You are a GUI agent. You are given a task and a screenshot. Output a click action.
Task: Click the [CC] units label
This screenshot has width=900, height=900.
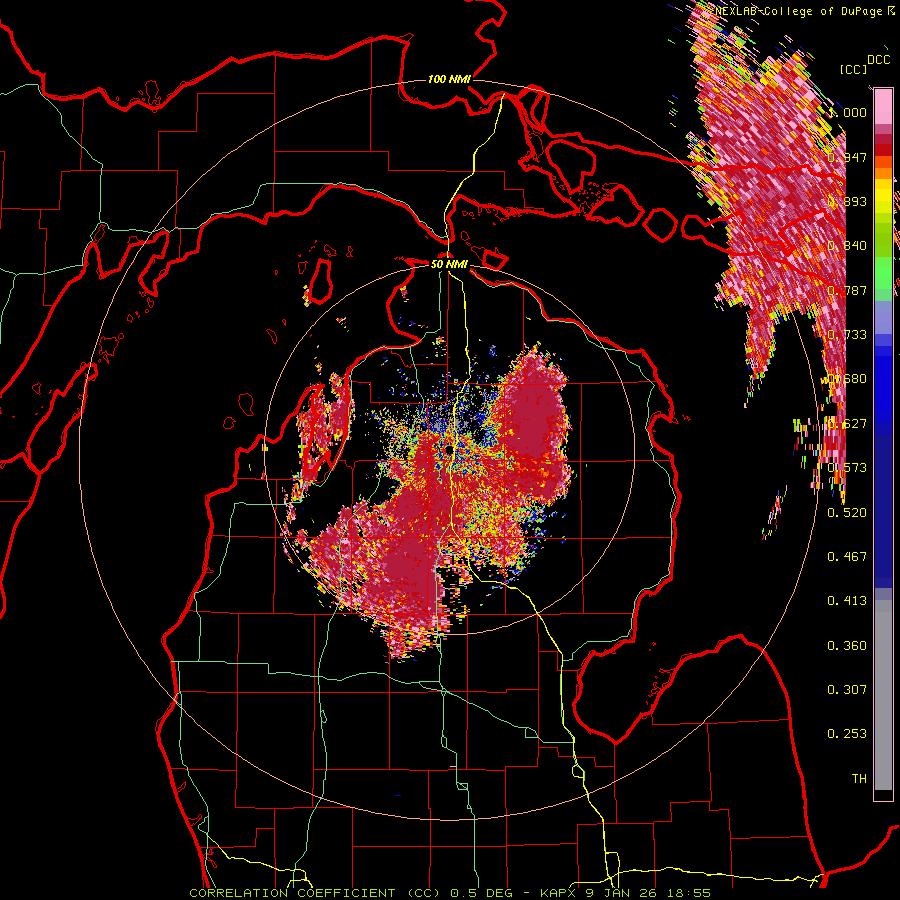853,69
